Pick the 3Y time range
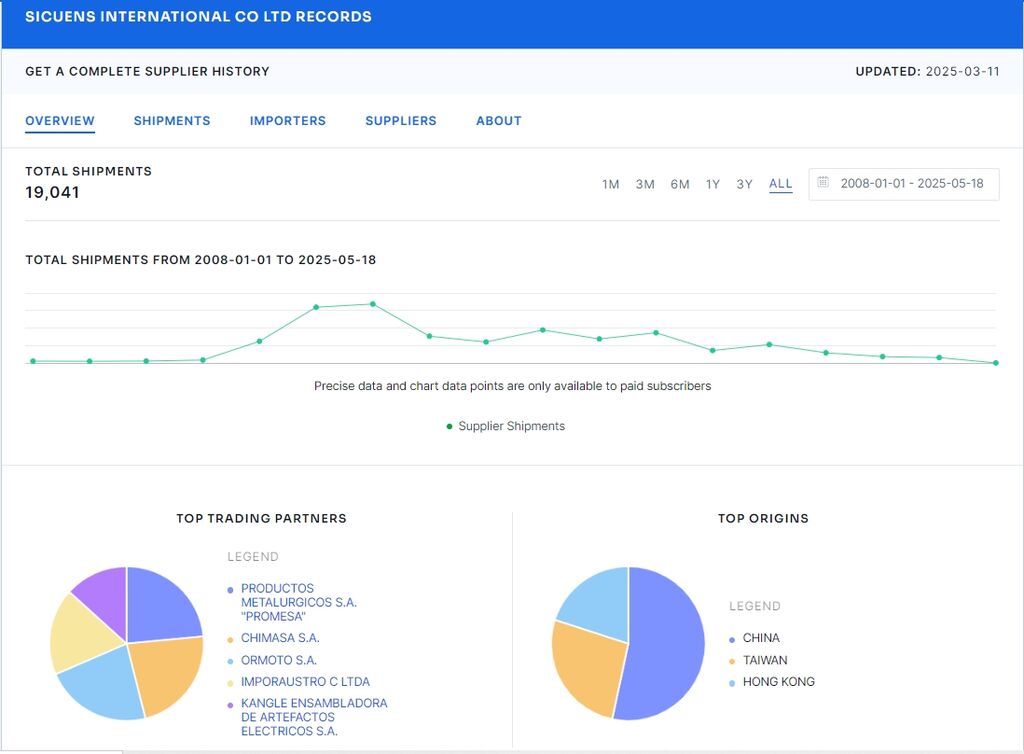The image size is (1024, 754). (744, 184)
